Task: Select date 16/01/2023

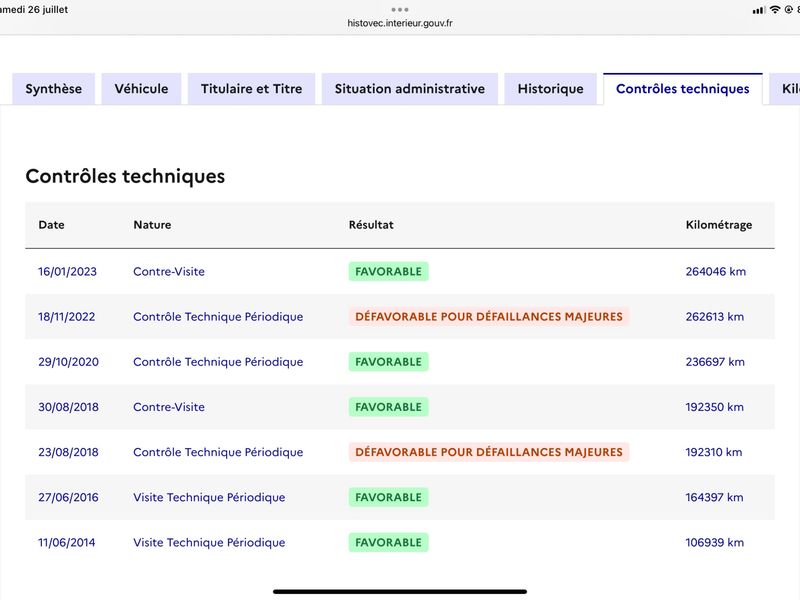Action: 67,271
